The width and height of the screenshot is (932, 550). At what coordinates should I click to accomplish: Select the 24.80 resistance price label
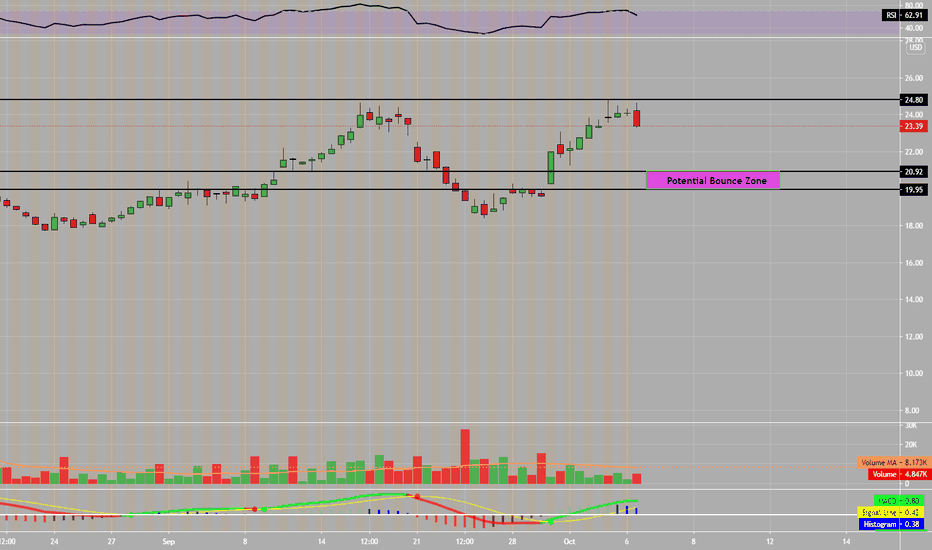tap(913, 100)
